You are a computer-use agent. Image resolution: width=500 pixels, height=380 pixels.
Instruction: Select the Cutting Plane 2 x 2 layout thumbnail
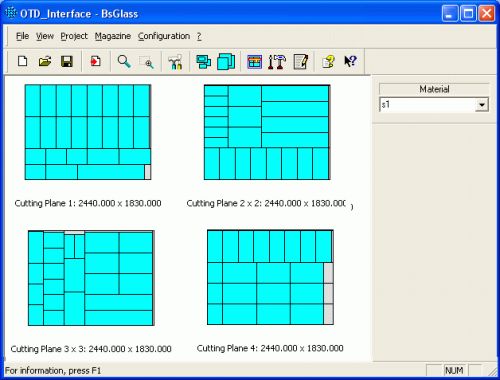pos(267,132)
